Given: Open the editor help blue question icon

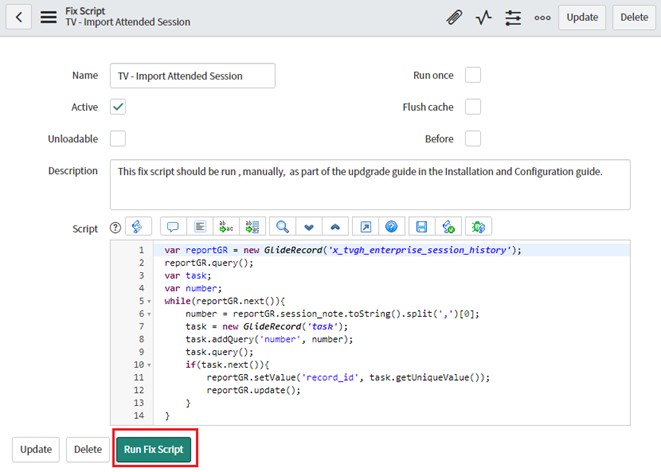Looking at the screenshot, I should [x=392, y=227].
